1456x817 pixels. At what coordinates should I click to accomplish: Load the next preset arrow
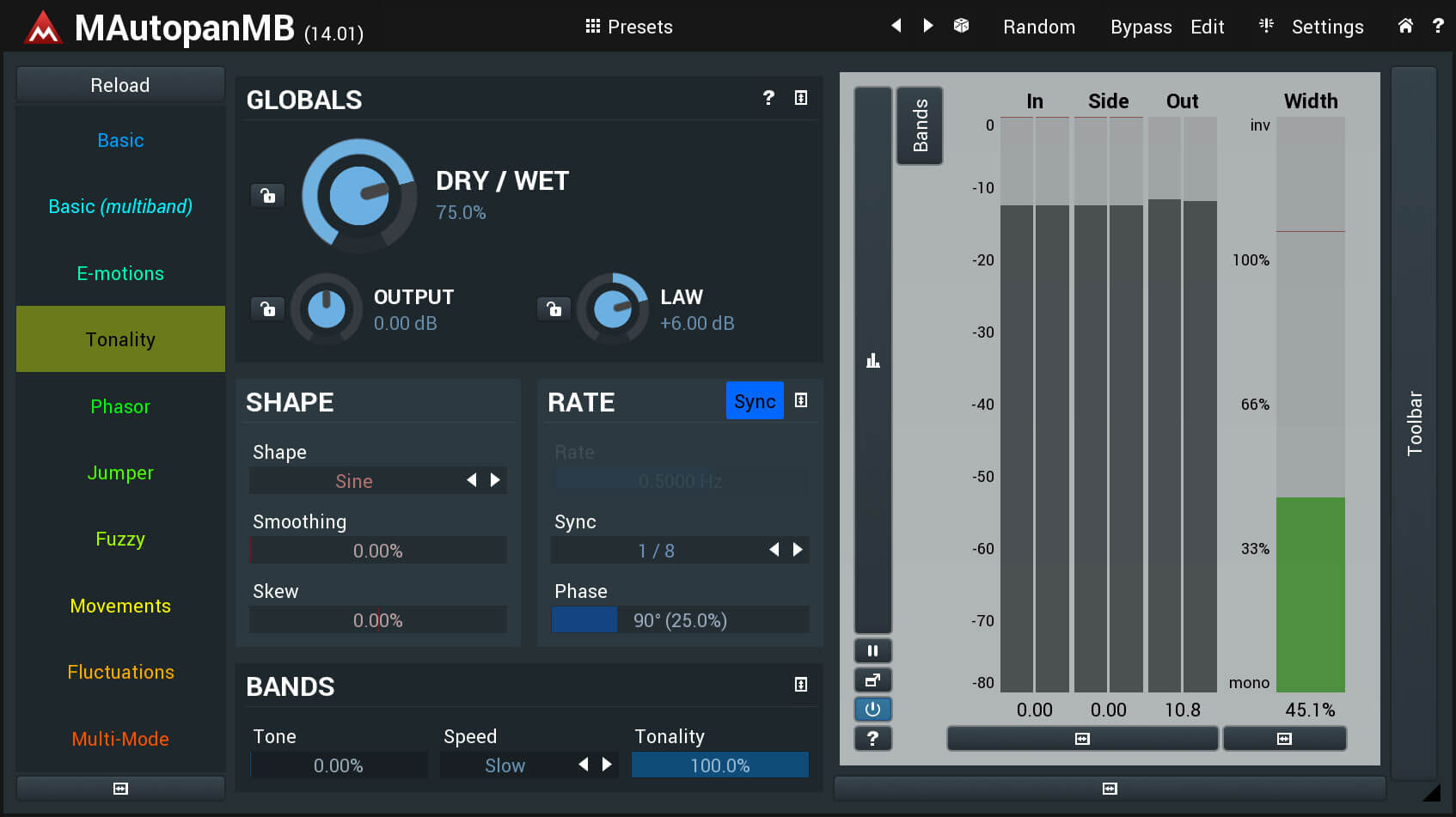tap(928, 26)
